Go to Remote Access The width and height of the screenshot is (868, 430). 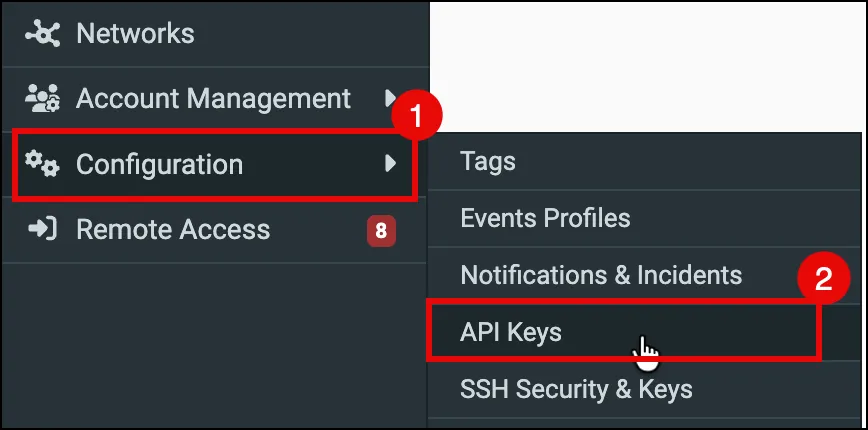[173, 229]
